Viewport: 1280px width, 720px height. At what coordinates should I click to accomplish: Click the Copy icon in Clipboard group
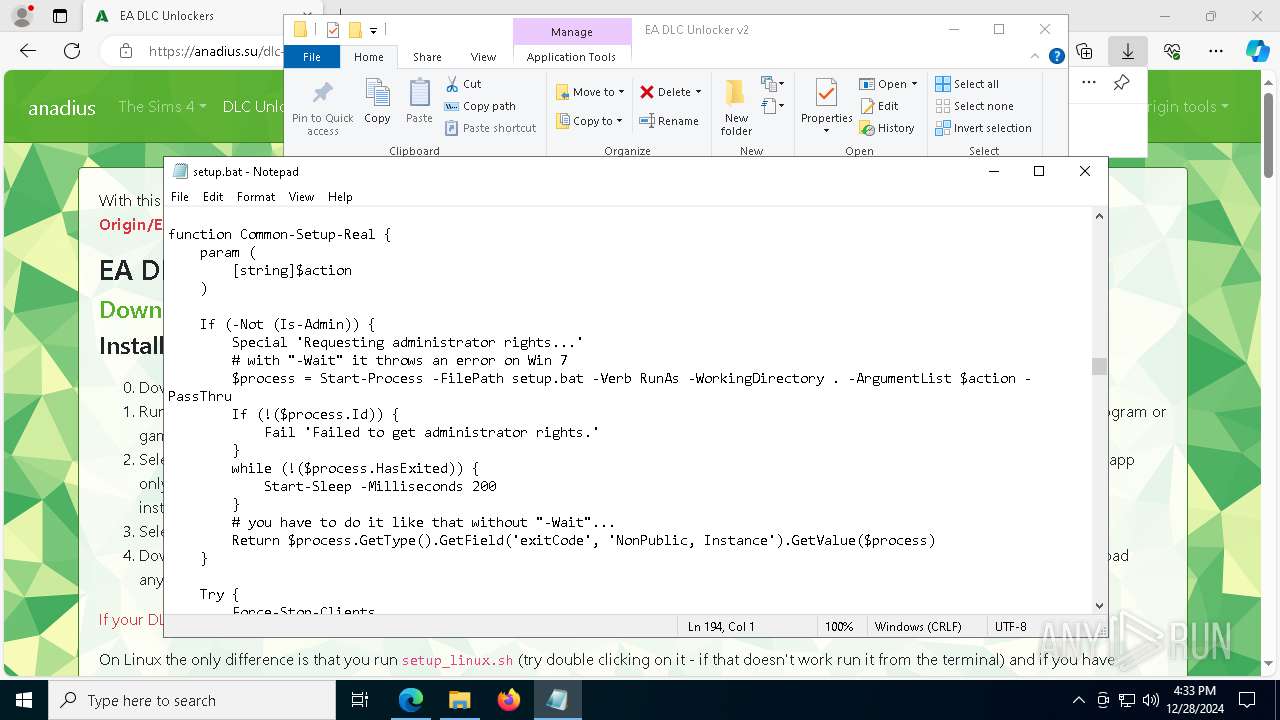377,101
